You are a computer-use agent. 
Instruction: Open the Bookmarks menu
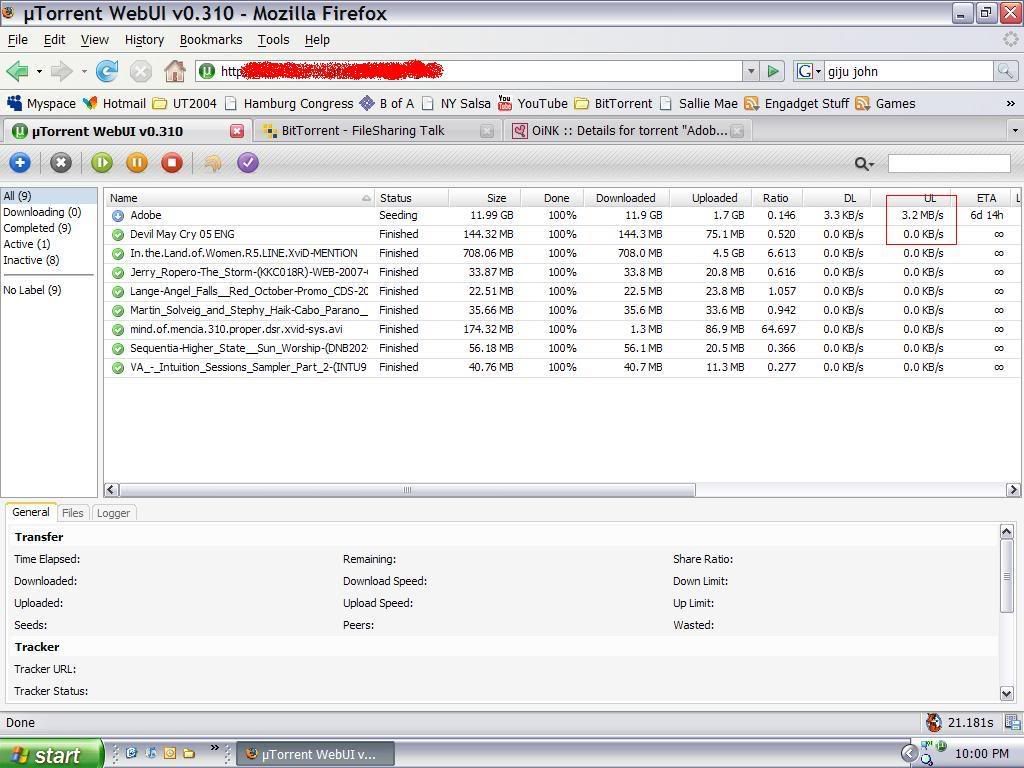(211, 40)
